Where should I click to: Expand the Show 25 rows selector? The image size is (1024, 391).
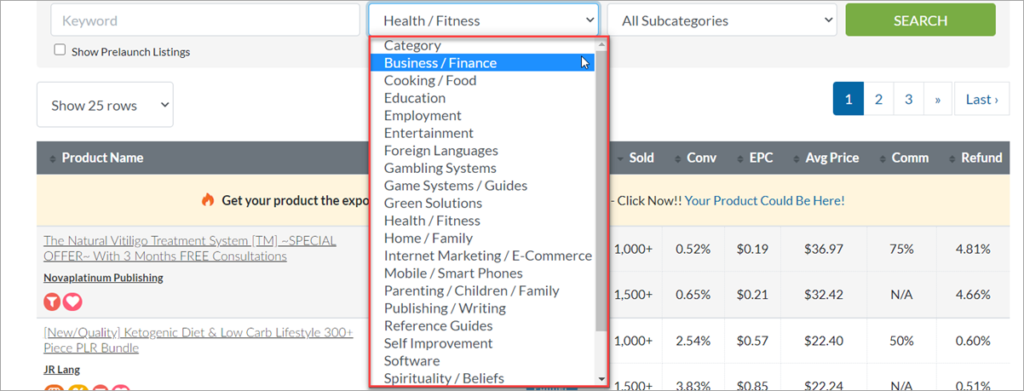(x=105, y=104)
